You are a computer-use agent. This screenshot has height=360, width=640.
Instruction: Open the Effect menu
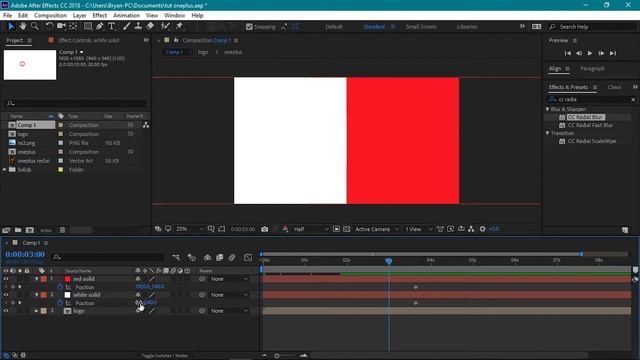coord(100,16)
